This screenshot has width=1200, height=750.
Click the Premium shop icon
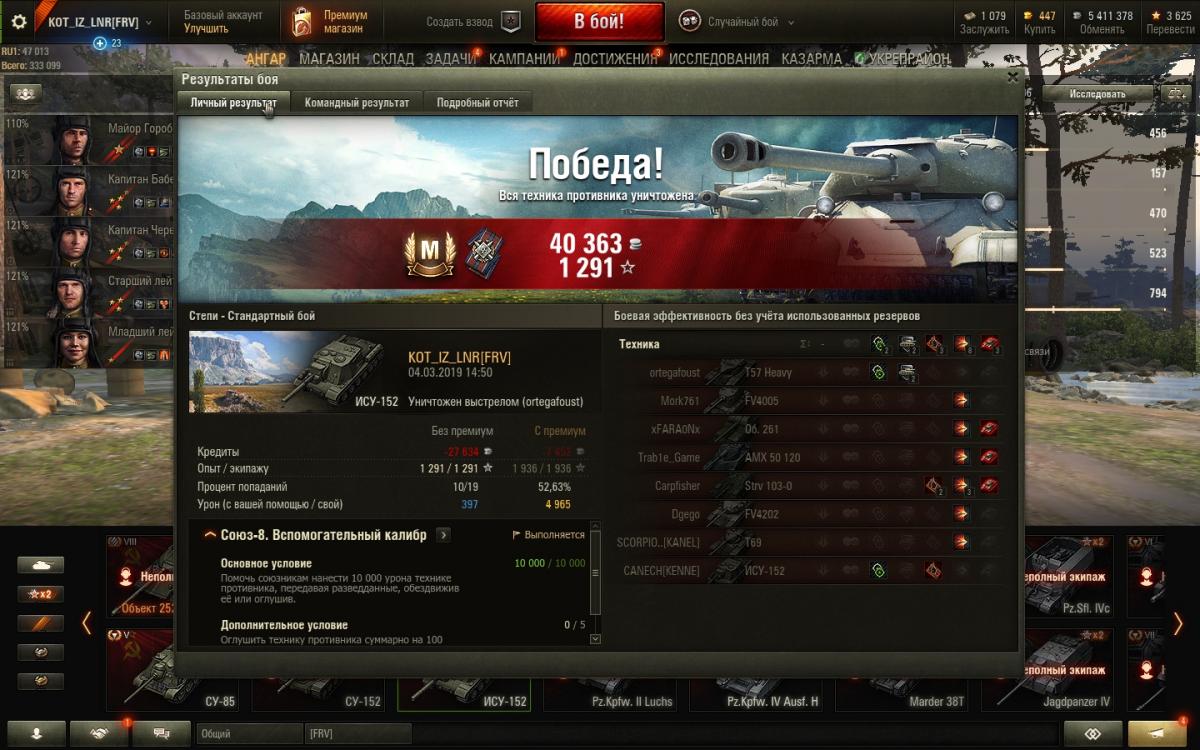click(x=301, y=21)
